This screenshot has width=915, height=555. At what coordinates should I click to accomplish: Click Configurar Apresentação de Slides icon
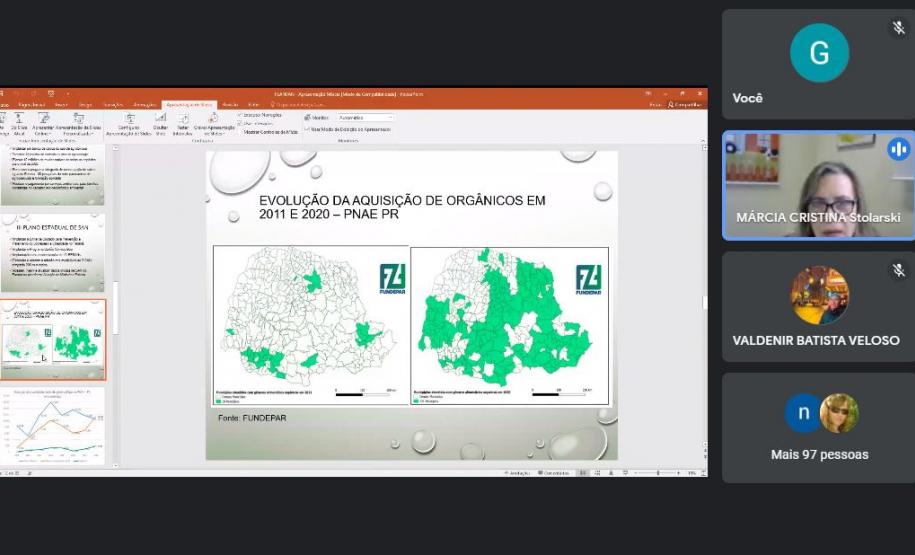(129, 120)
